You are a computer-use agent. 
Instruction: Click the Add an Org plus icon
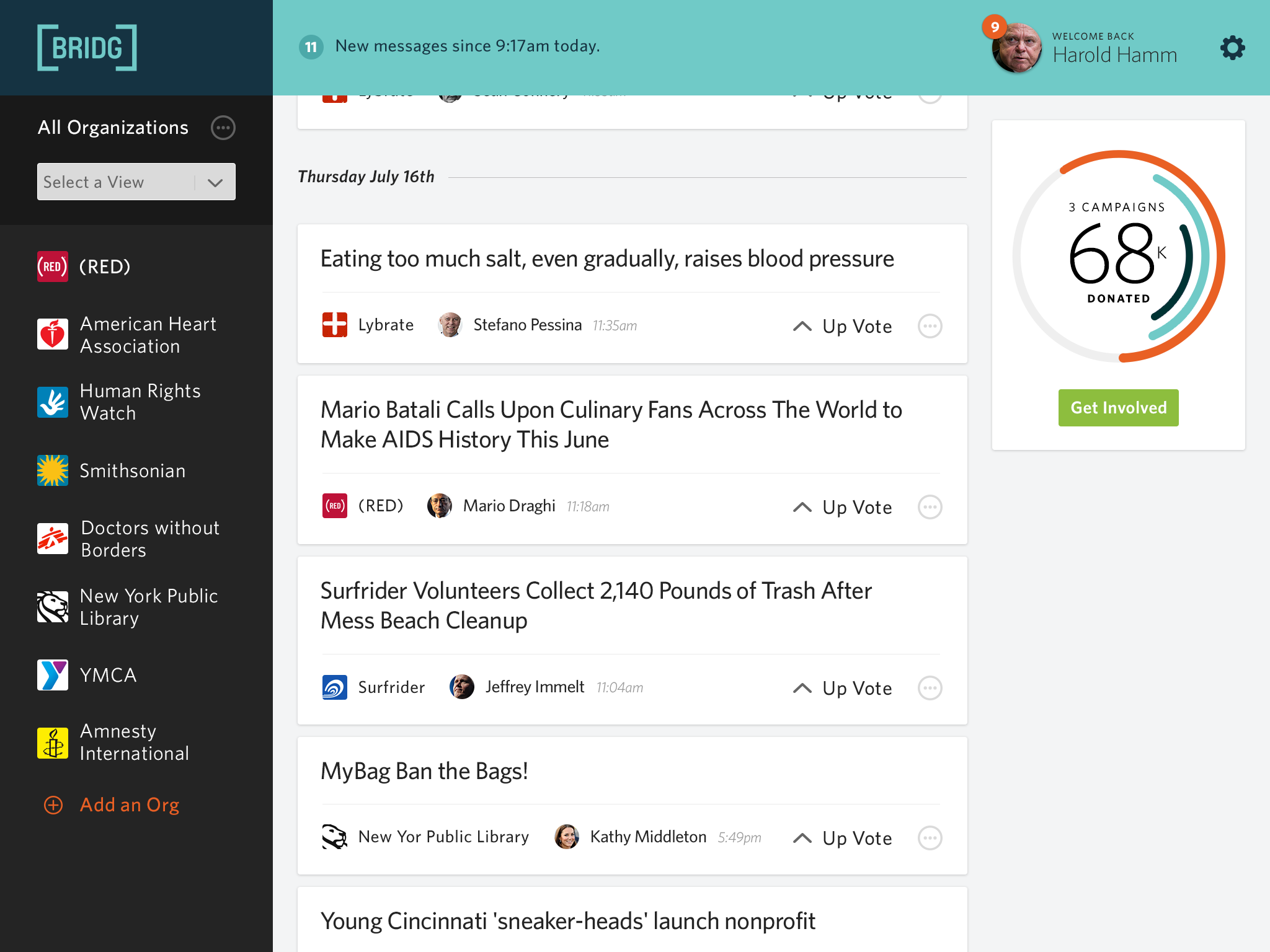53,804
